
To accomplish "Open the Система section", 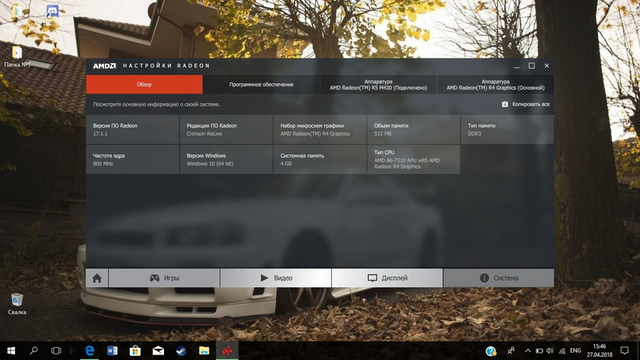I will 499,278.
